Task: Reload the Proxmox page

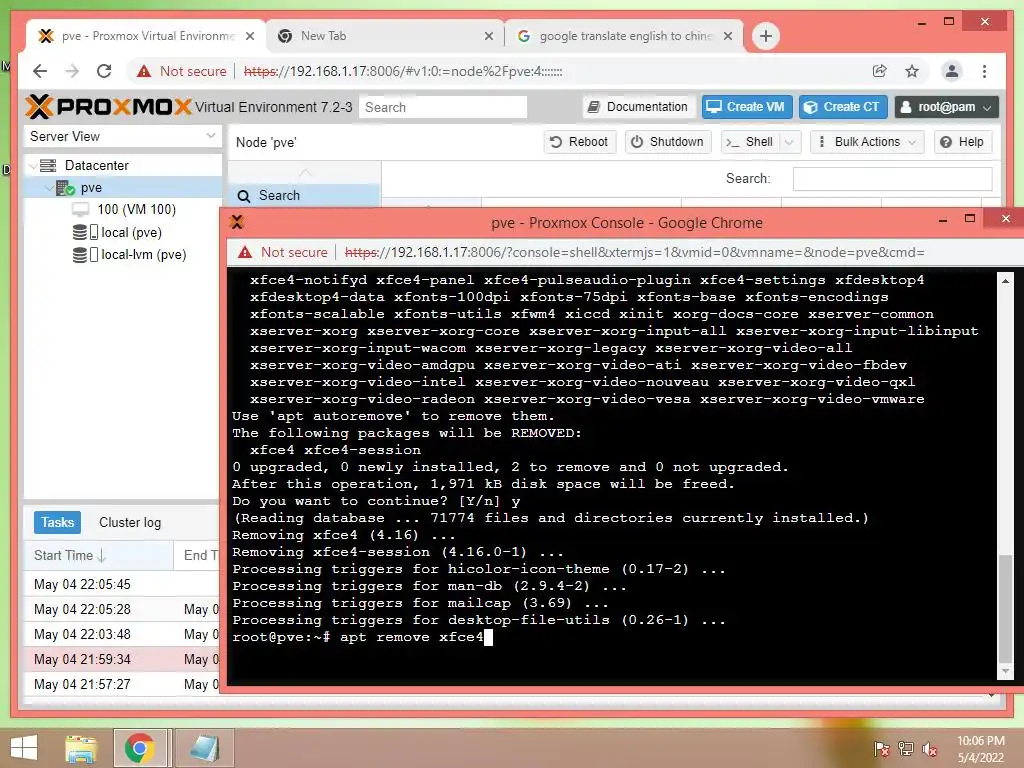Action: (104, 71)
